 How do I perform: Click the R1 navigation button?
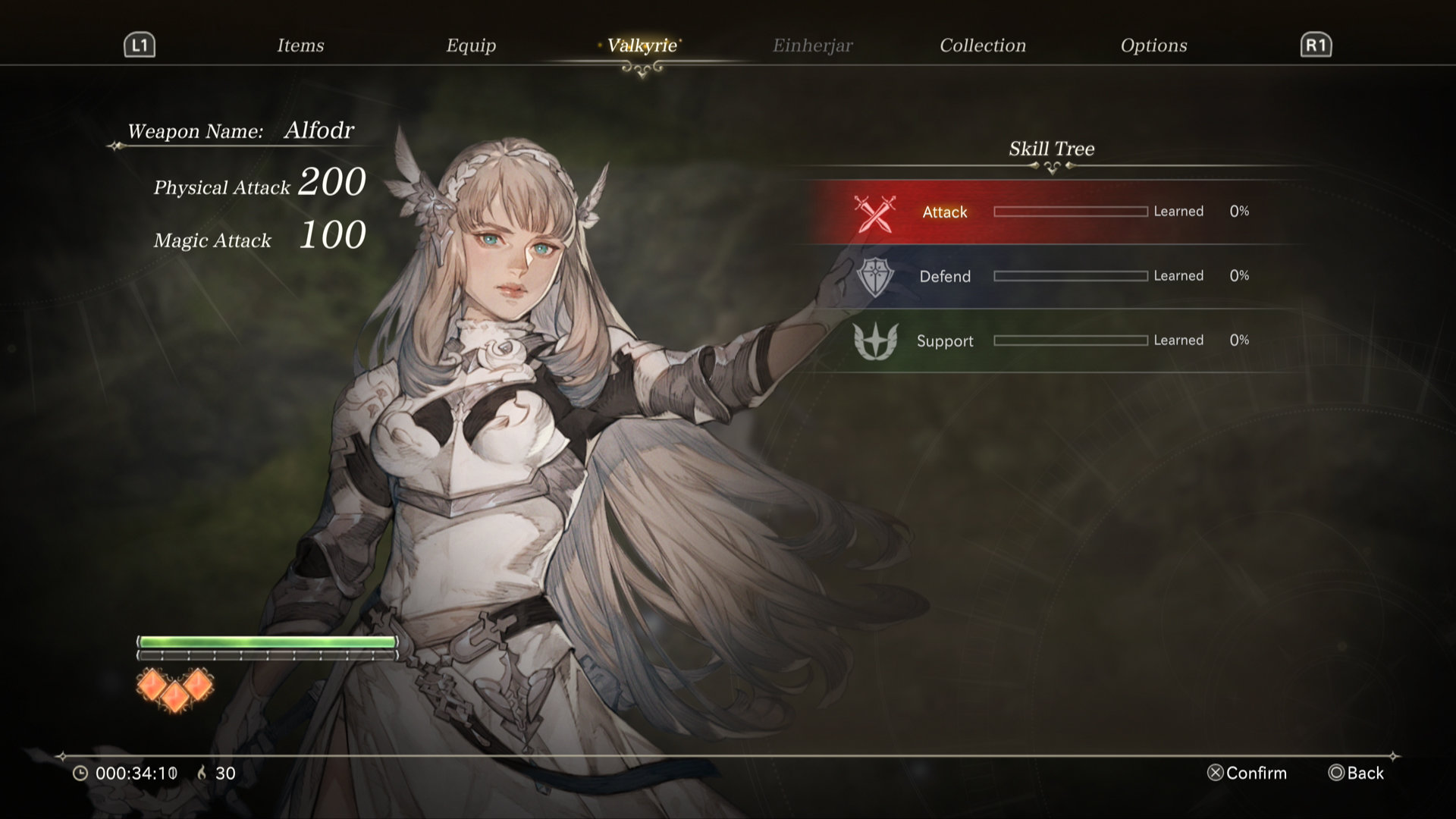(1316, 44)
